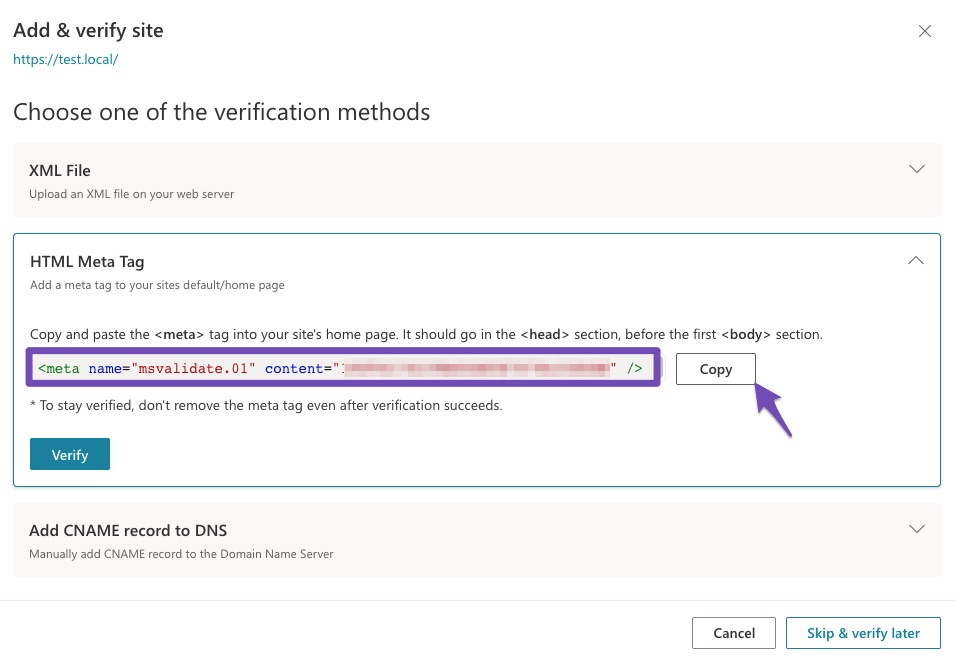Click the Verify button

click(x=70, y=454)
